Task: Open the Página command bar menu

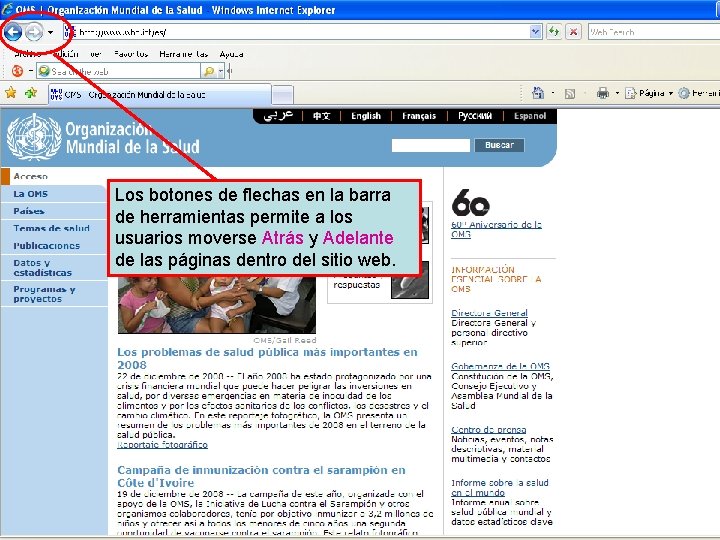Action: 650,93
